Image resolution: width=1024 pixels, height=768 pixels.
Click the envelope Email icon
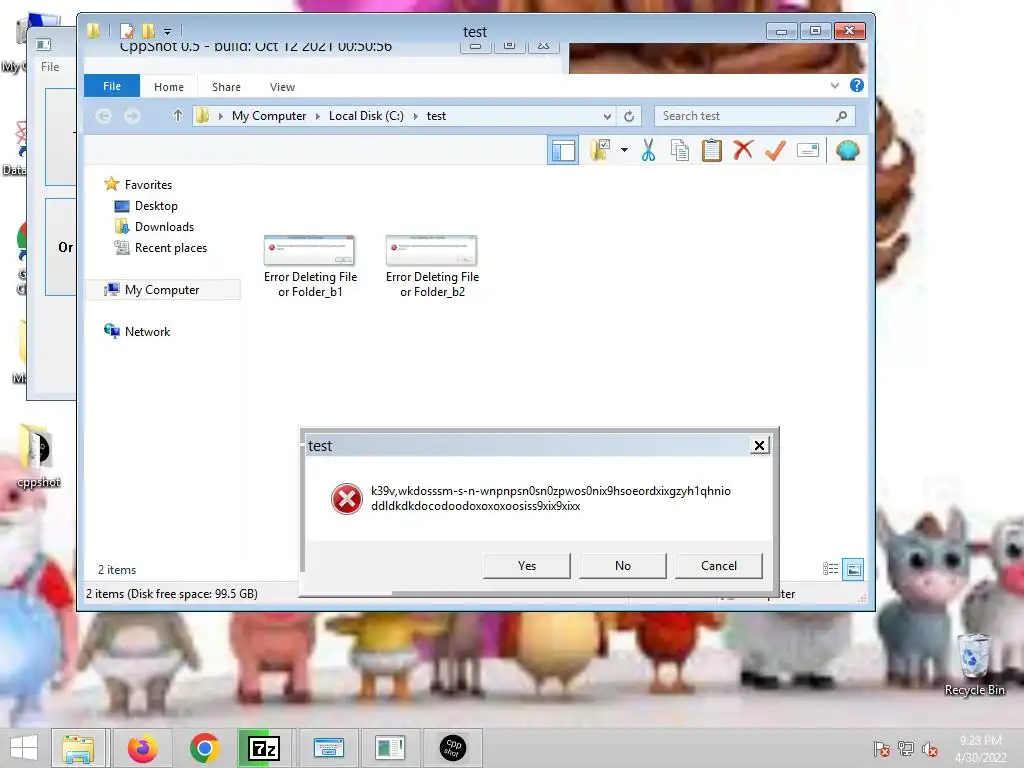808,151
